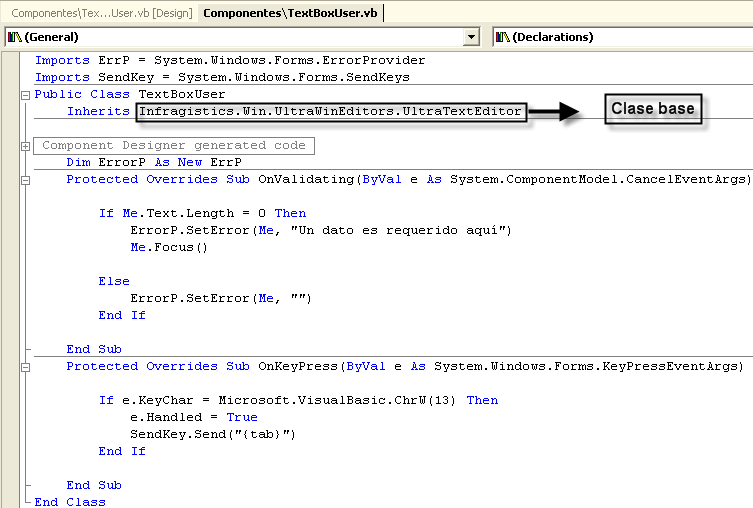
Task: Expand the Component Designer generated code region
Action: (x=25, y=146)
